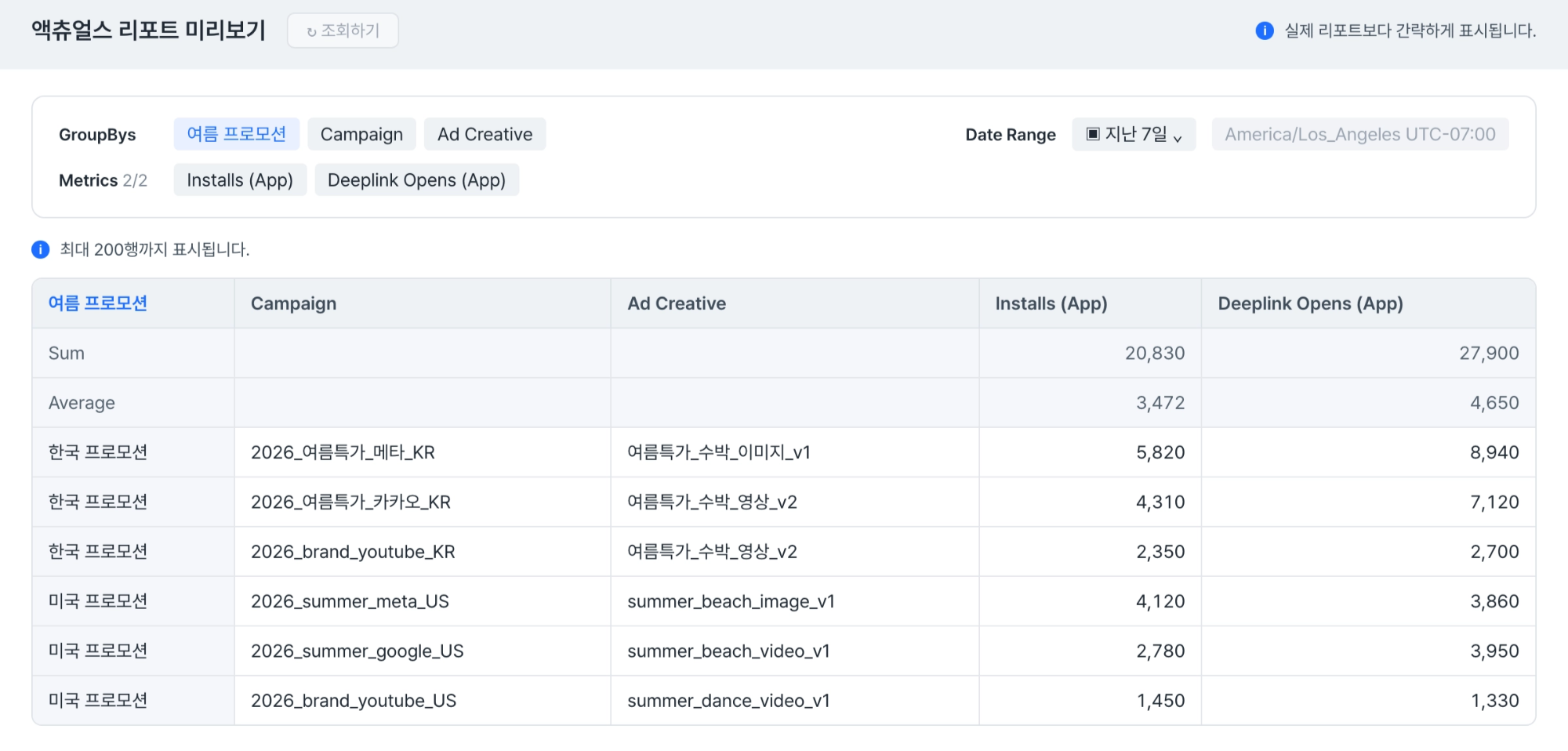Click the 여름 프로모션 column header link
Image resolution: width=1568 pixels, height=751 pixels.
98,303
